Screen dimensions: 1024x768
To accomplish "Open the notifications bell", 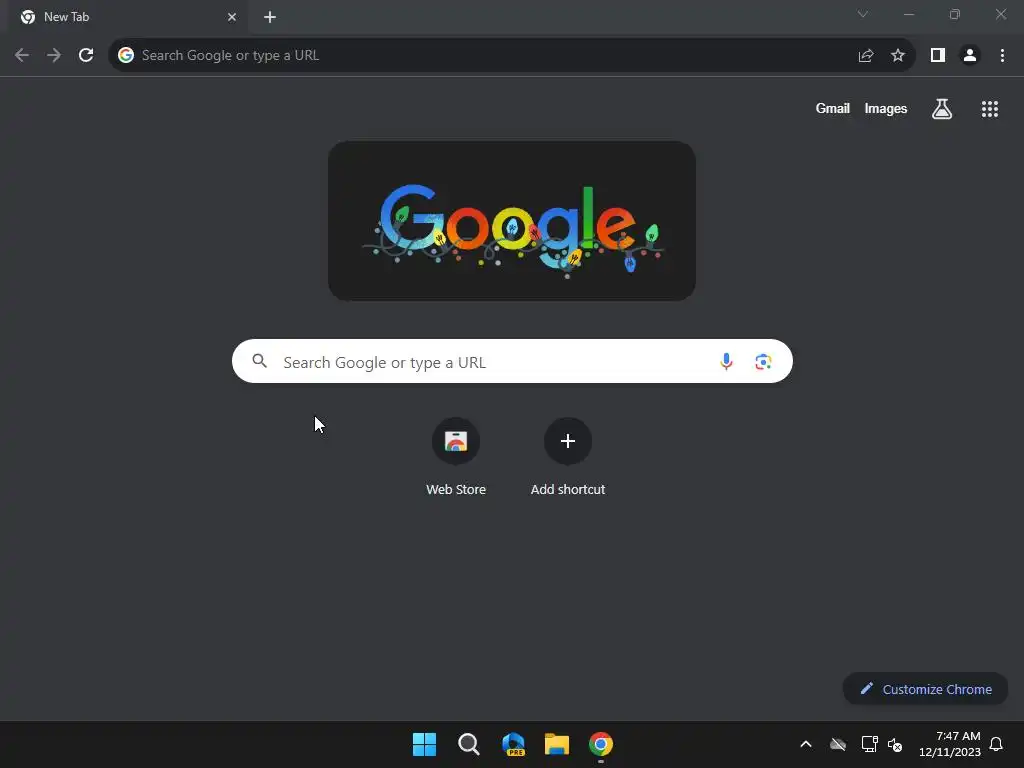I will pos(996,744).
